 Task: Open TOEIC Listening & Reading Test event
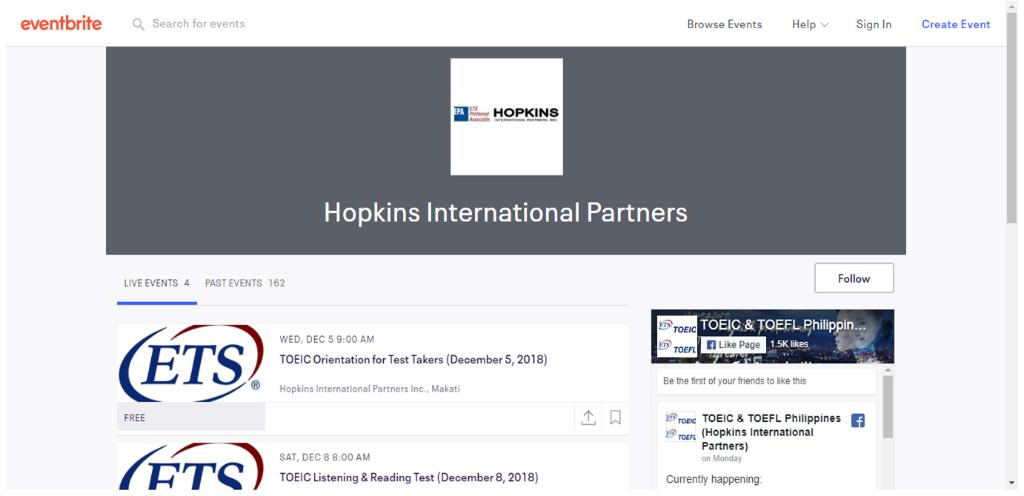[409, 477]
